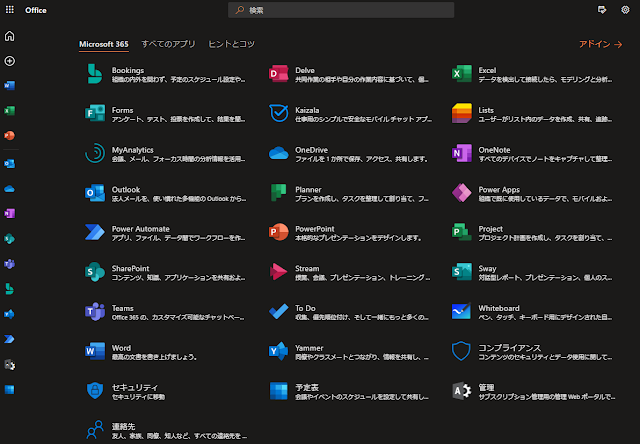Open the app launcher waffle icon
640x444 pixels.
click(10, 9)
